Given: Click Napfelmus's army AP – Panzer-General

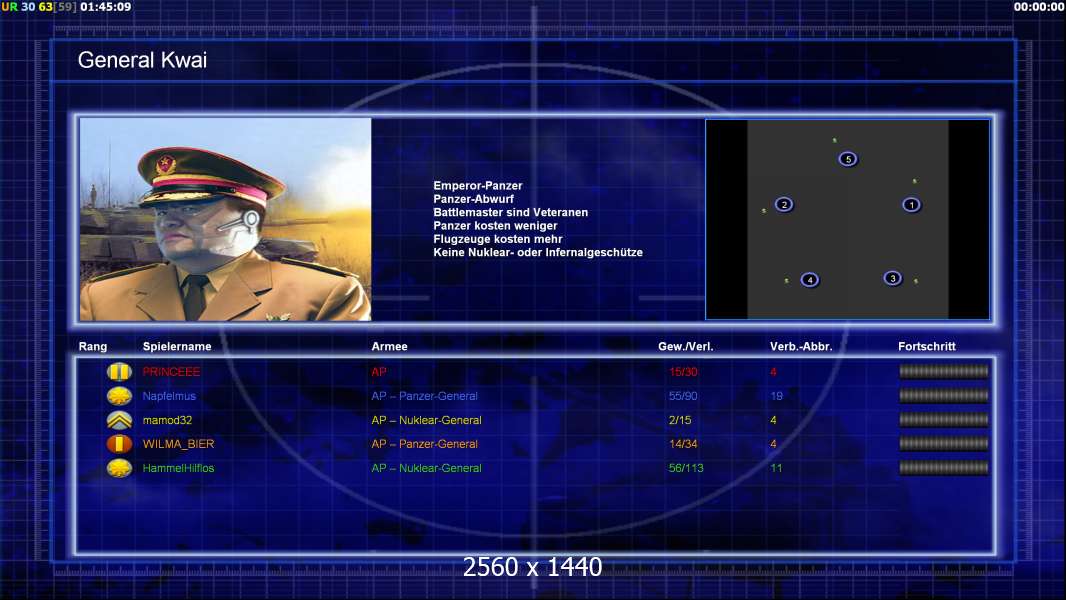Looking at the screenshot, I should click(x=424, y=396).
